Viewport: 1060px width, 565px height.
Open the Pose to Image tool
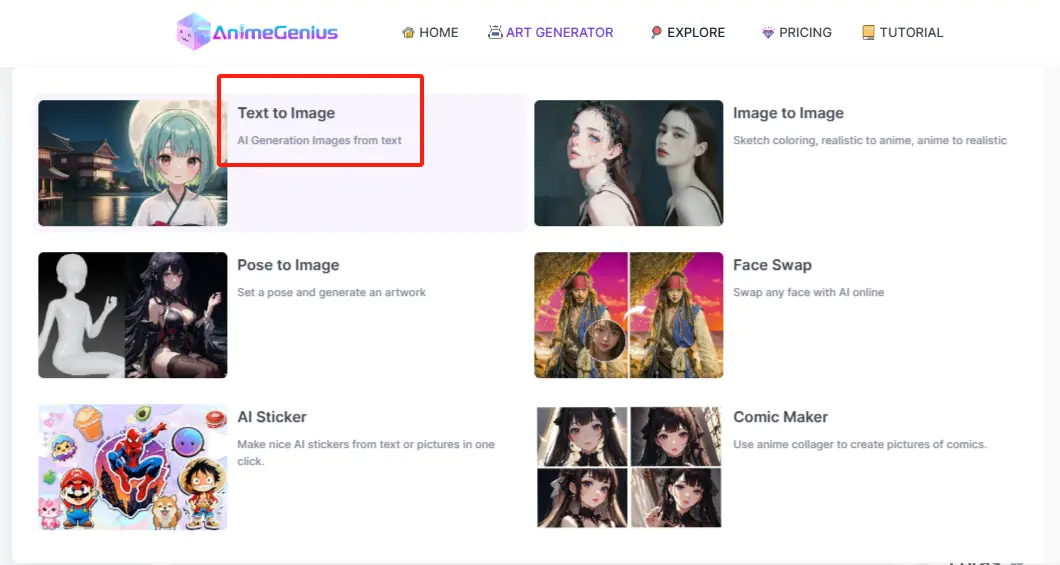[288, 265]
